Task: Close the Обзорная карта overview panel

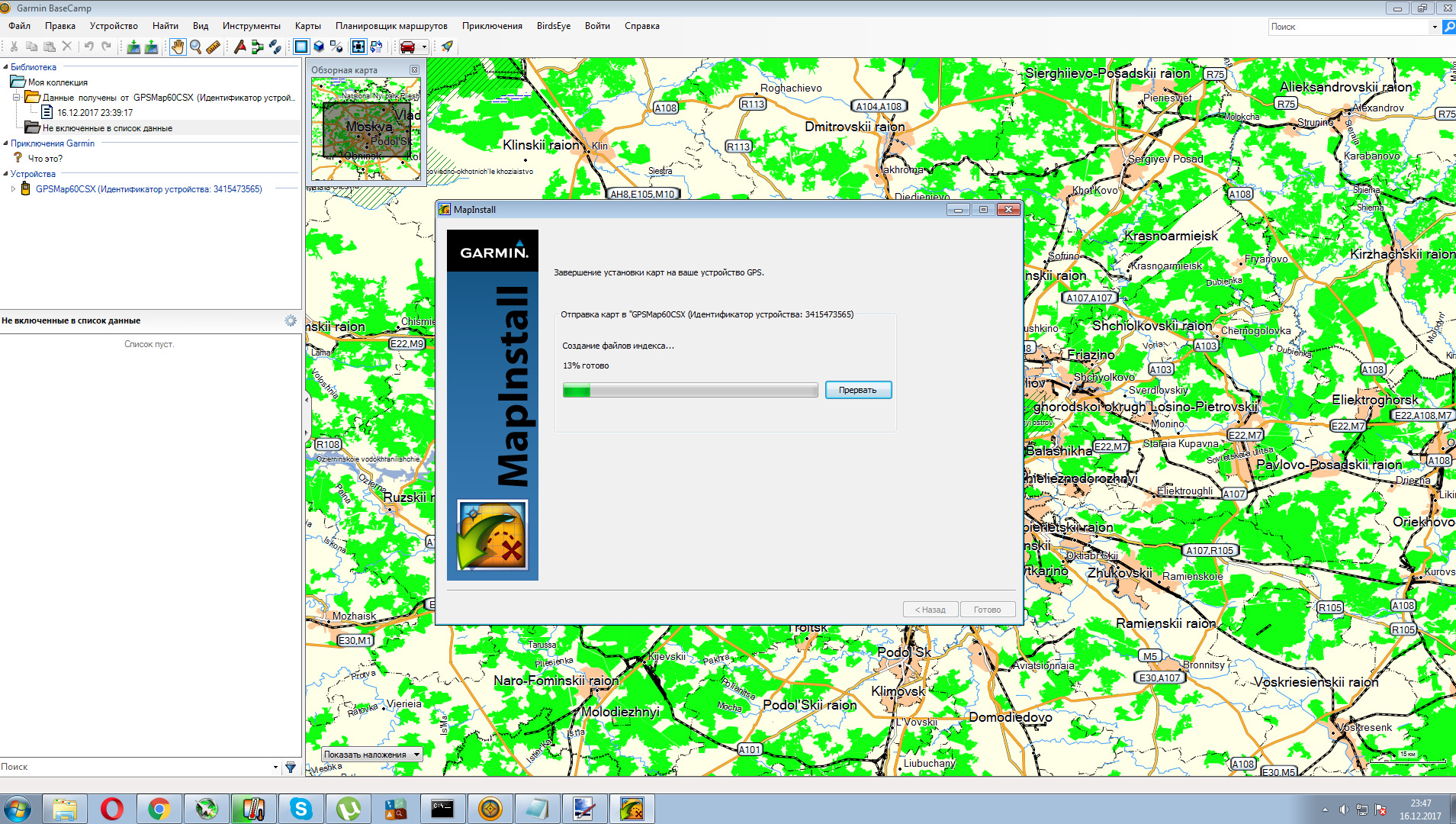Action: tap(415, 70)
